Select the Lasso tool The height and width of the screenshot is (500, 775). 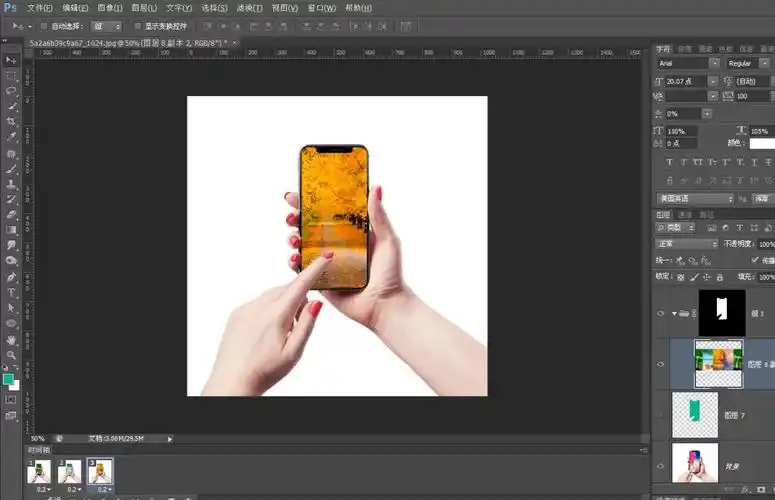click(11, 91)
